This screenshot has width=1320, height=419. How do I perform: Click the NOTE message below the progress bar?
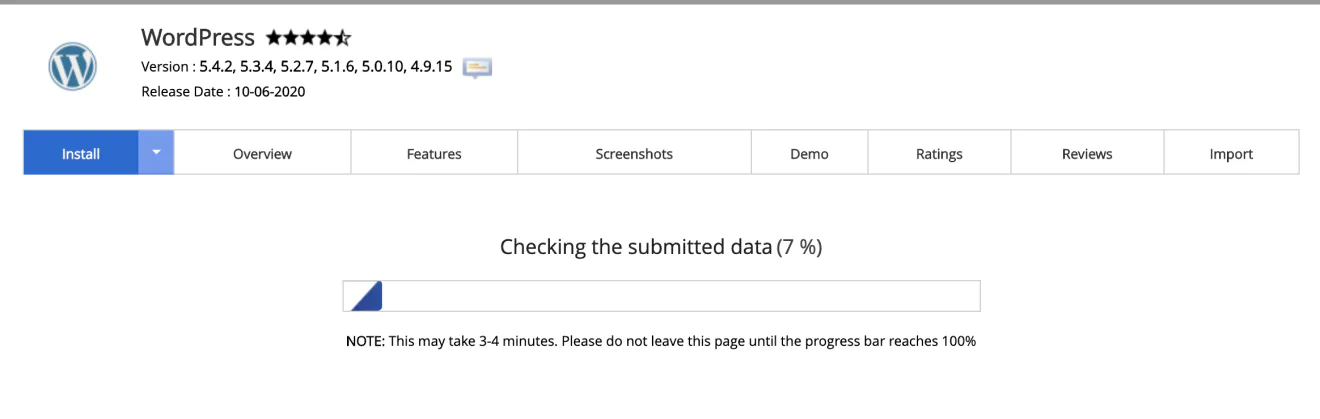coord(661,341)
